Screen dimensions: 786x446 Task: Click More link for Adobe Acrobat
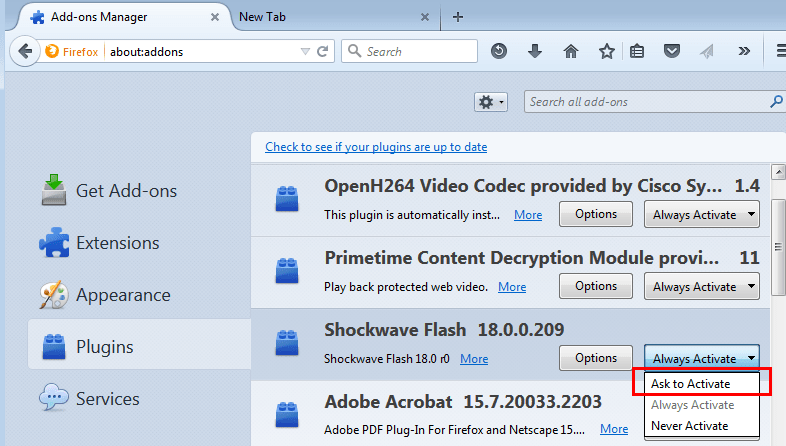click(x=614, y=429)
